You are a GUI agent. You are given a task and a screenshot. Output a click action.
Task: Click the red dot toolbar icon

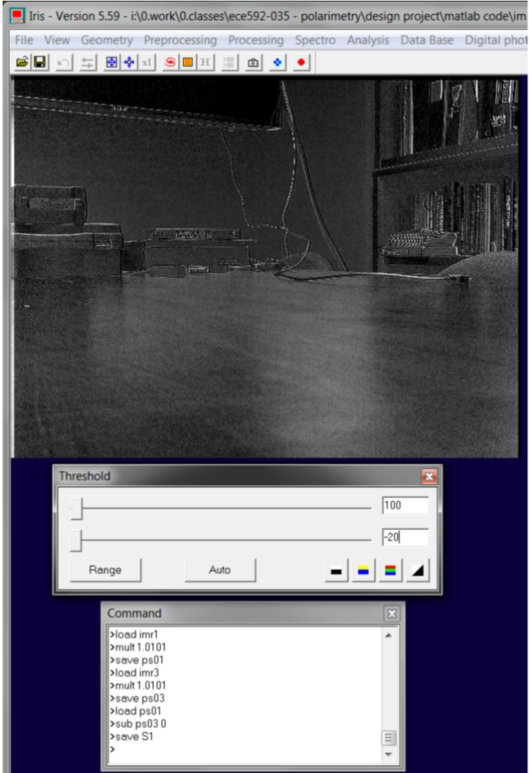tap(301, 63)
